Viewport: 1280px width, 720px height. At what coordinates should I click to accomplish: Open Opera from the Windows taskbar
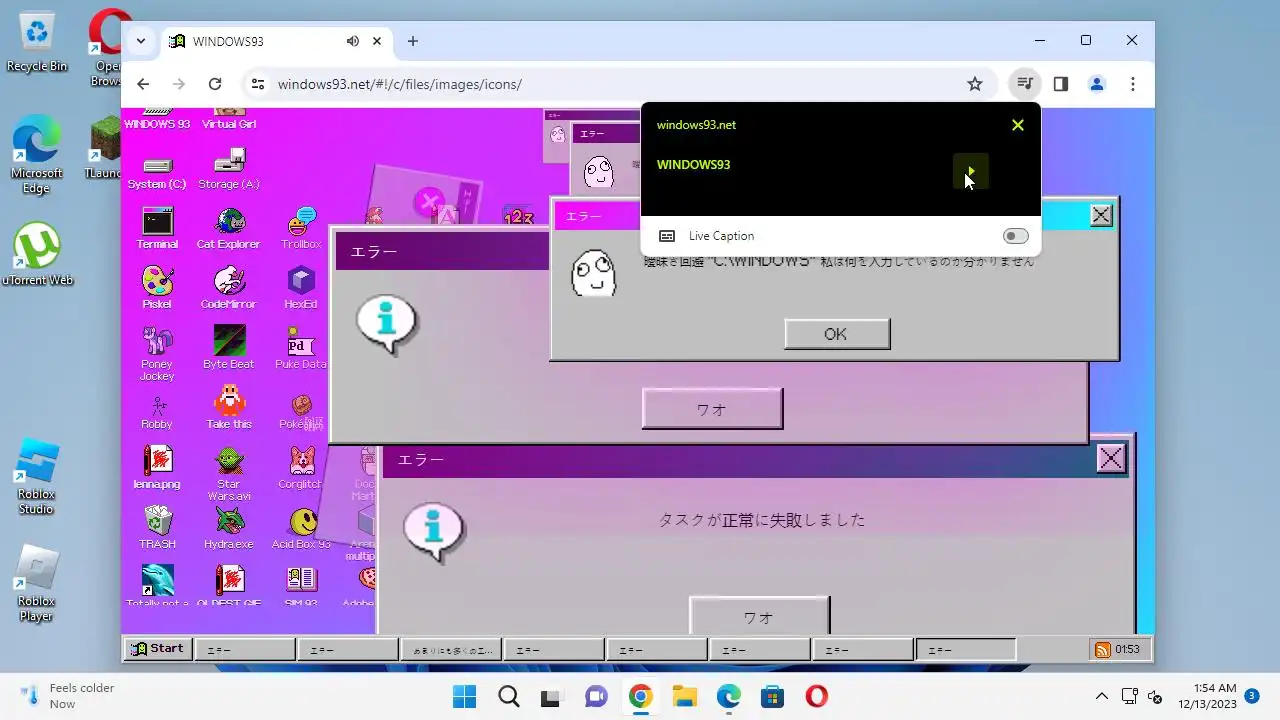point(816,696)
